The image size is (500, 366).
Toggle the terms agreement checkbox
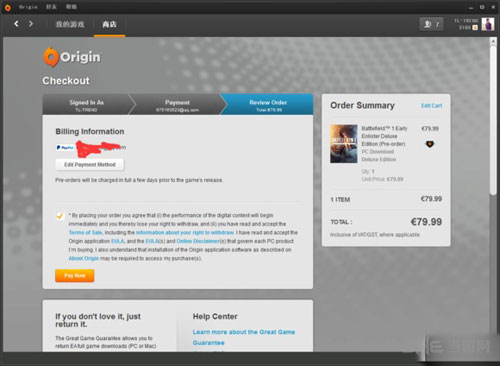tap(60, 216)
